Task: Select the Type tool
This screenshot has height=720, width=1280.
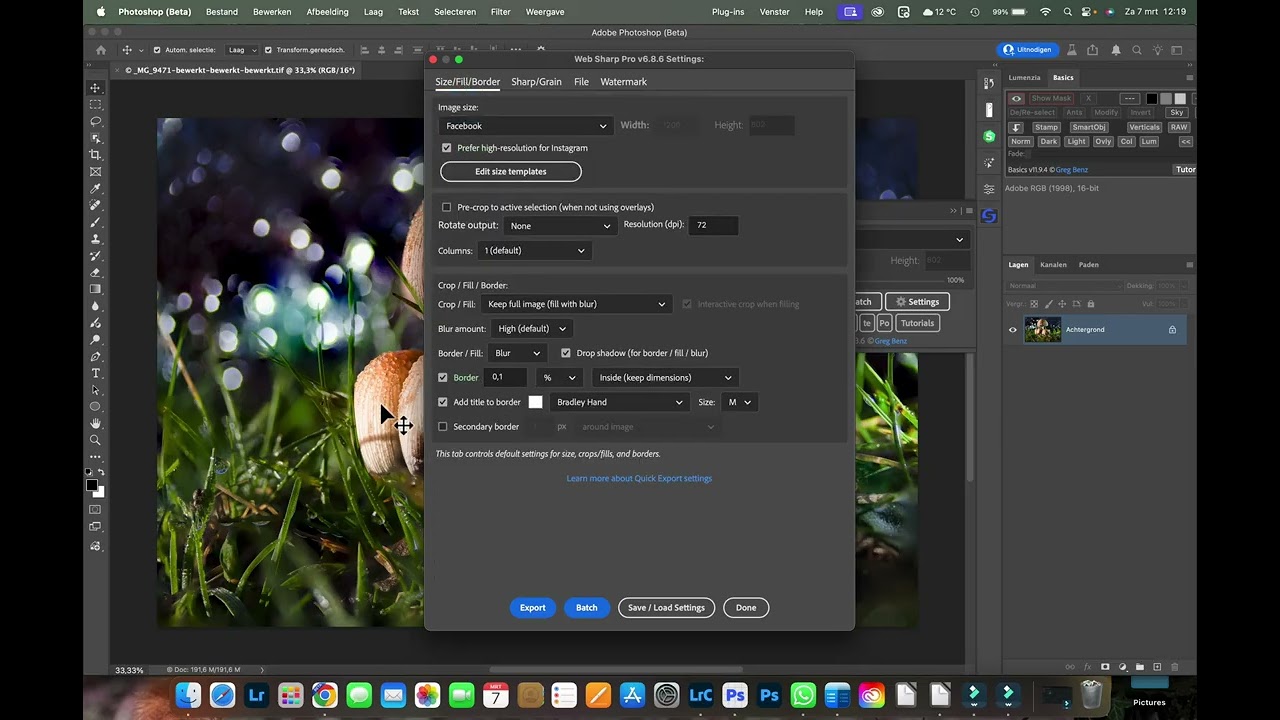Action: click(95, 373)
